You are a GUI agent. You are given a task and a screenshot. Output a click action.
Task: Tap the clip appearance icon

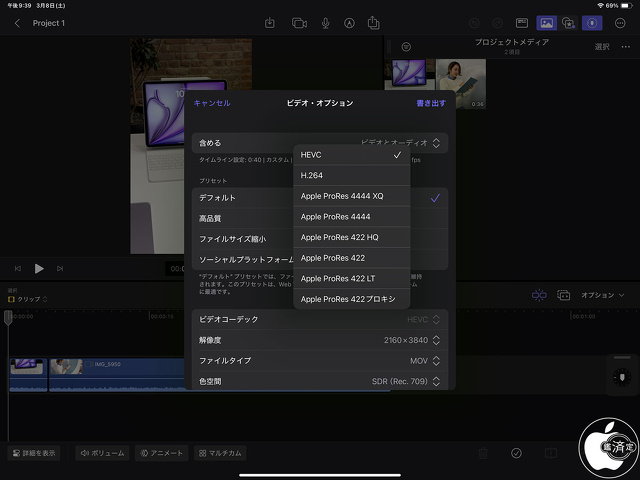[564, 295]
